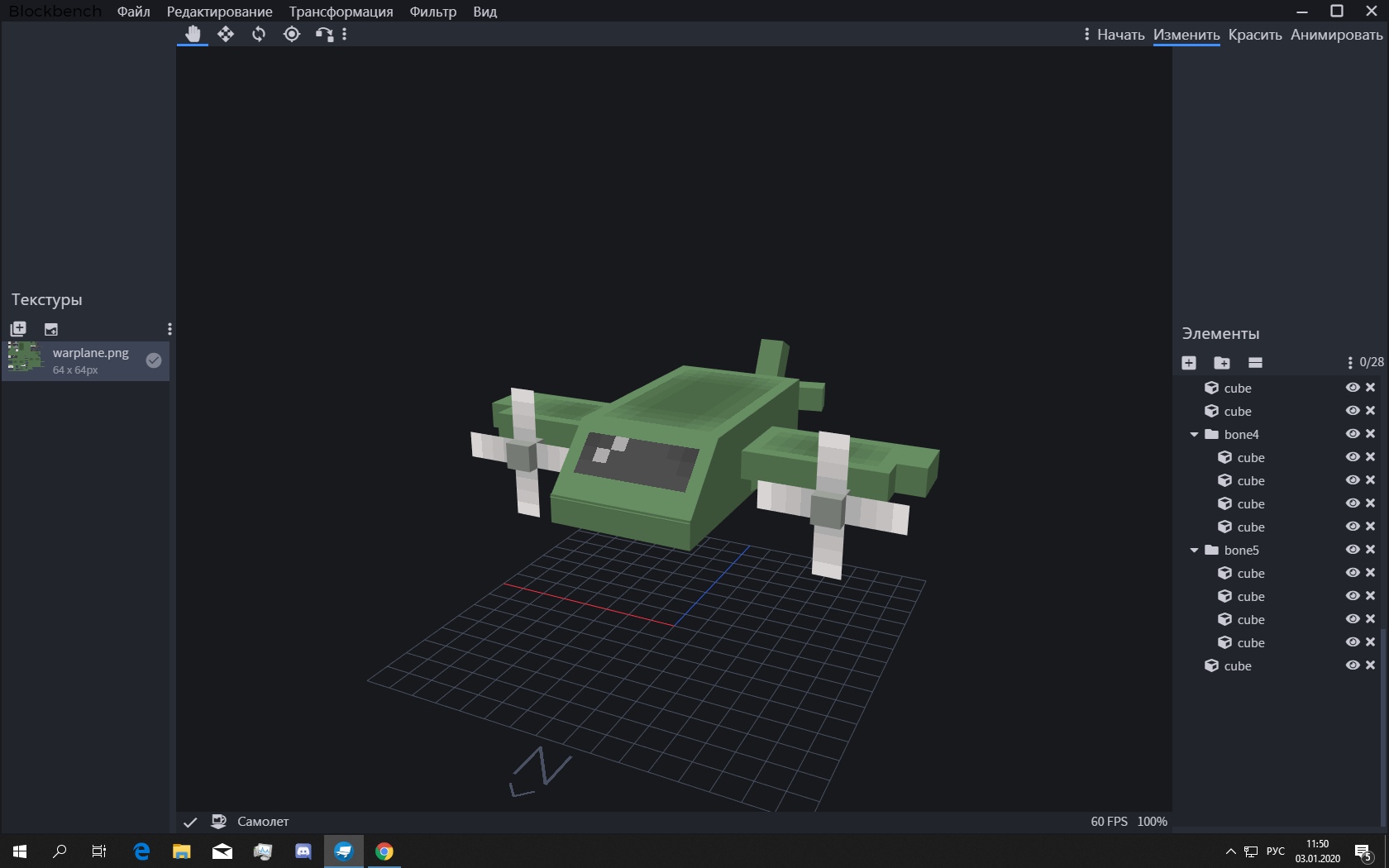
Task: Click the model icon next to Самолет
Action: click(219, 822)
